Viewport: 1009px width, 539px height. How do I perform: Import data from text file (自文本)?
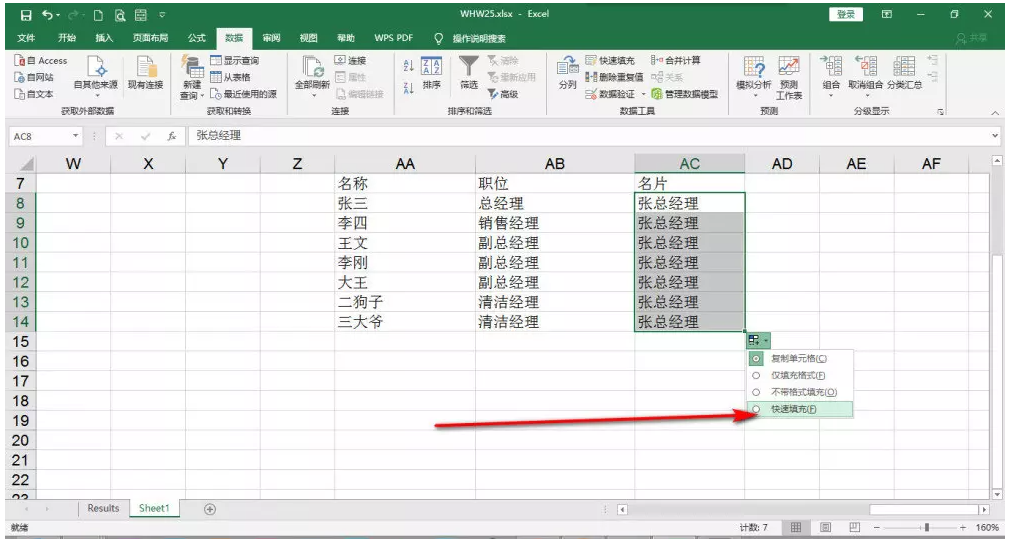click(34, 94)
